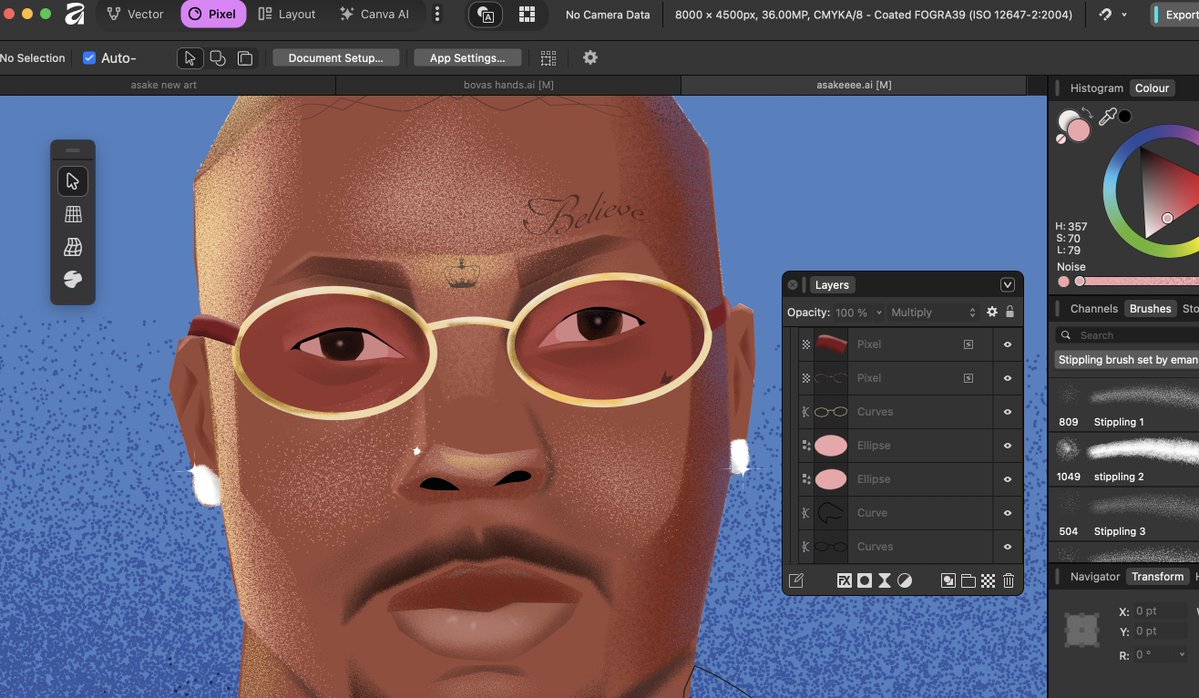
Task: Click the Affinity logo icon
Action: [74, 14]
